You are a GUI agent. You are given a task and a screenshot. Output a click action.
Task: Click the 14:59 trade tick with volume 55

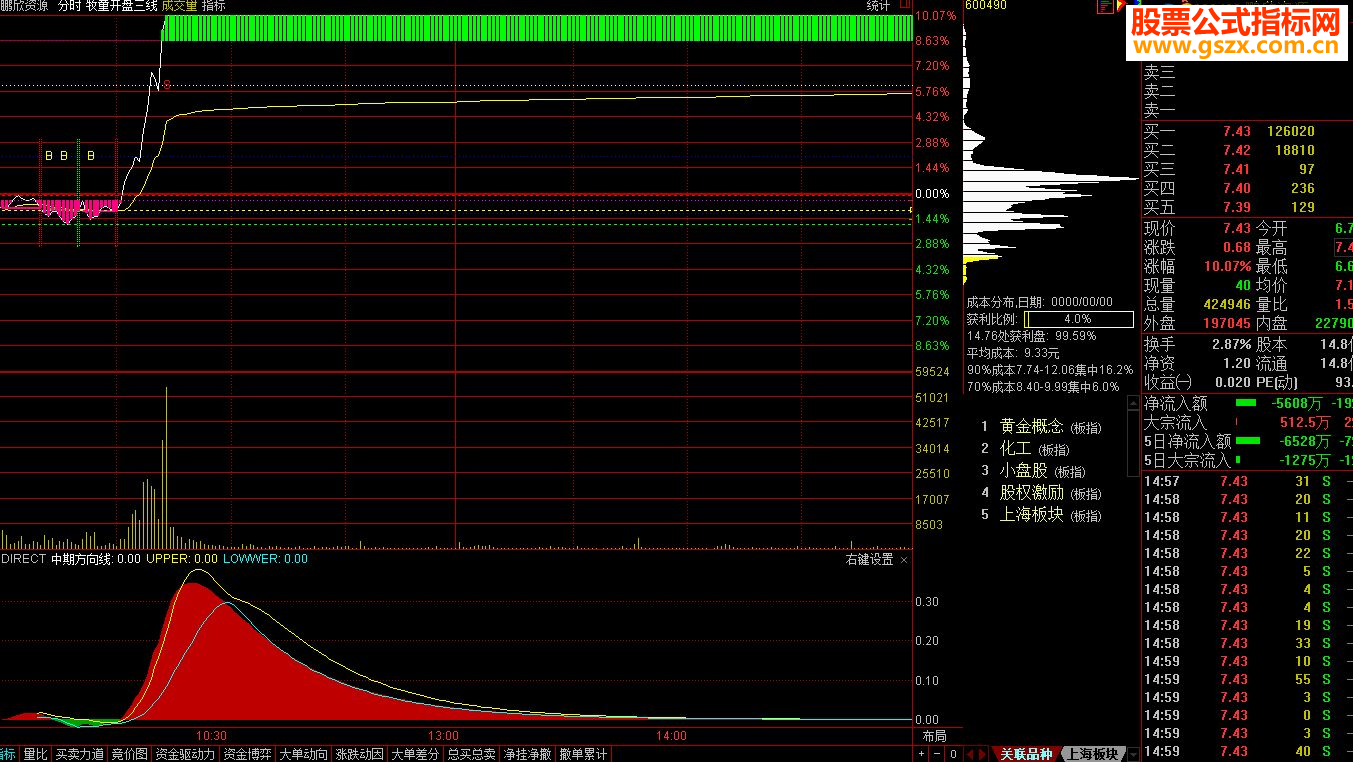(1246, 679)
